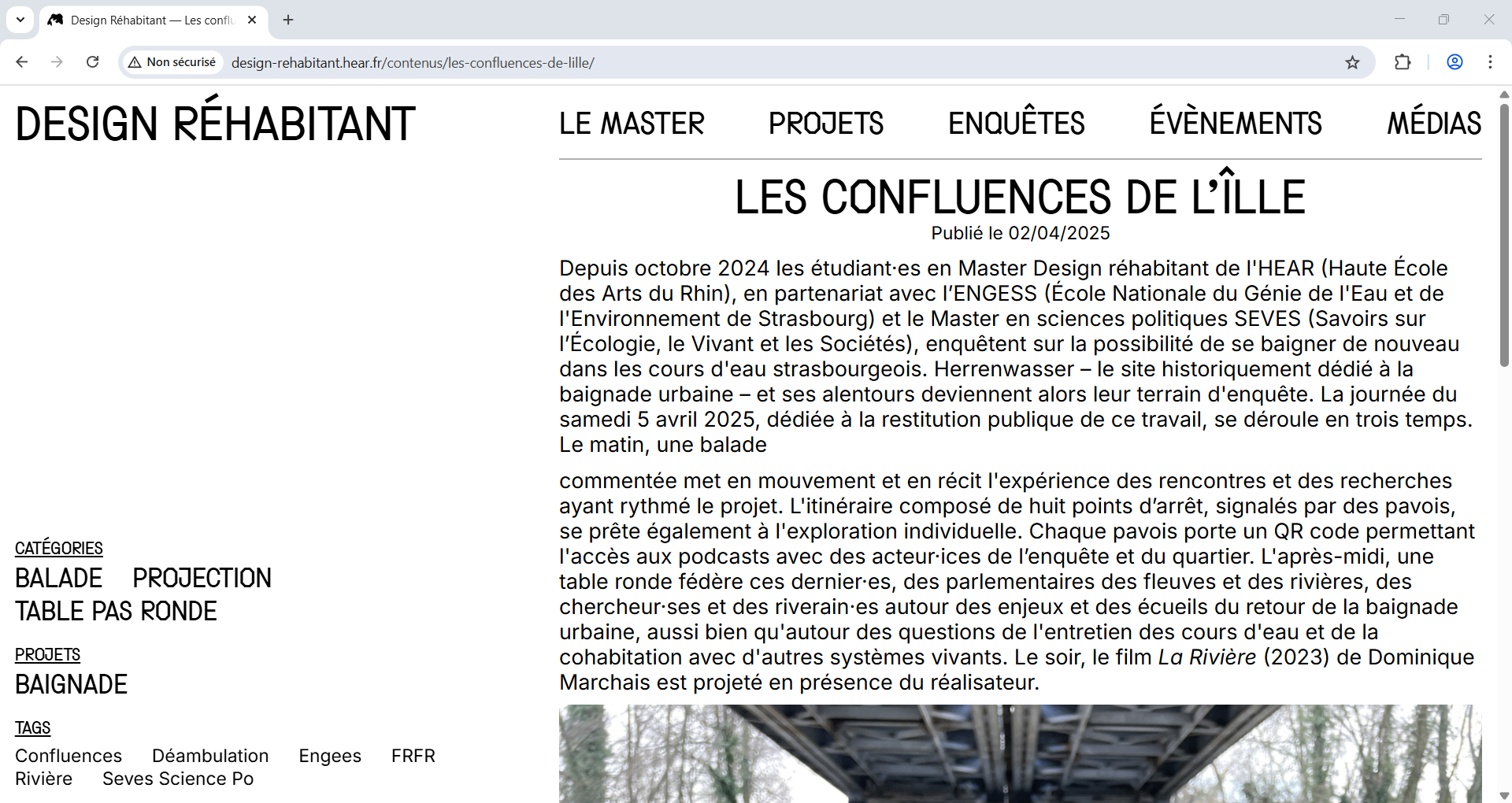Open the browser profile account icon

[x=1455, y=62]
